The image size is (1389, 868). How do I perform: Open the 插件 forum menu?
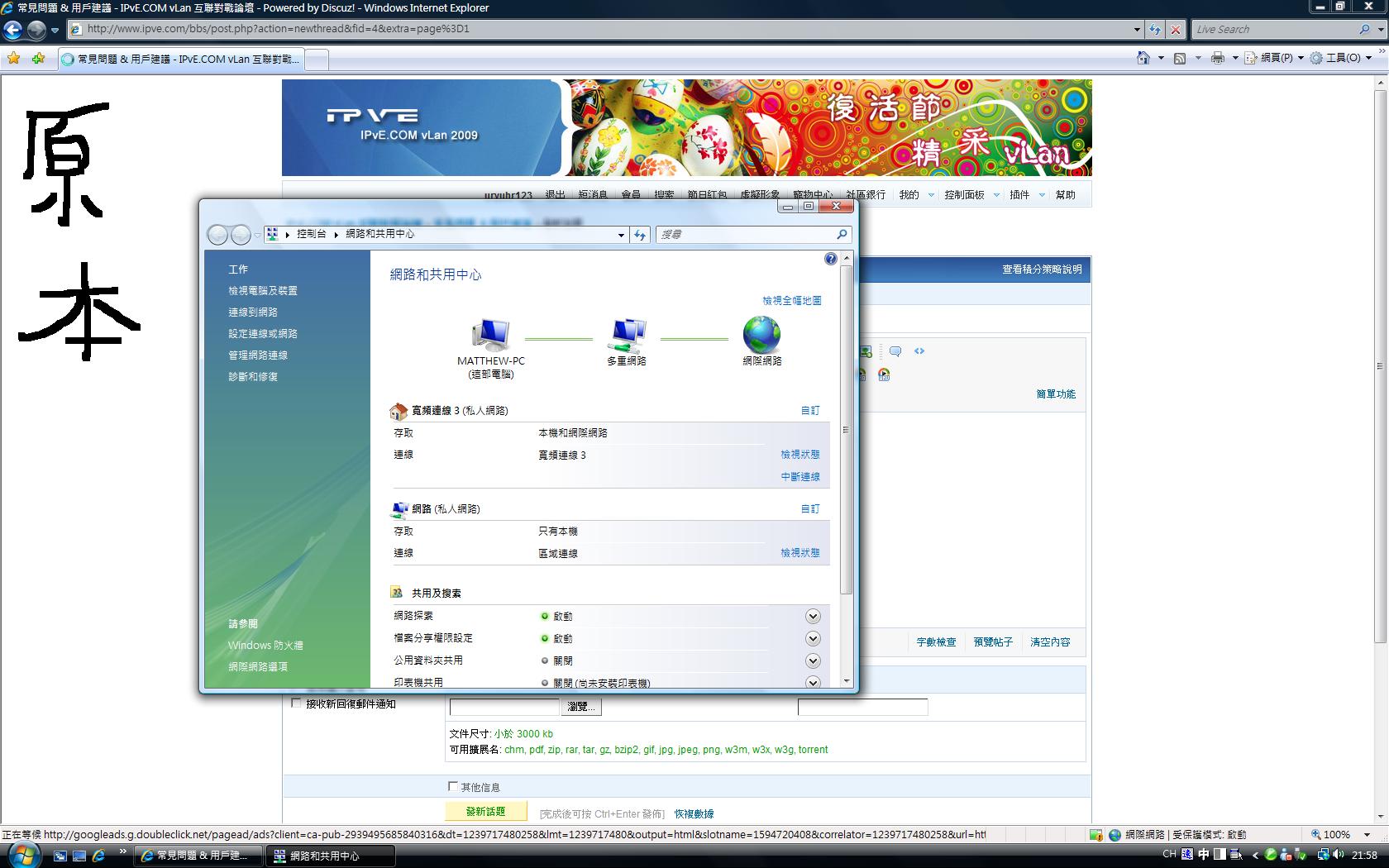[x=1019, y=195]
